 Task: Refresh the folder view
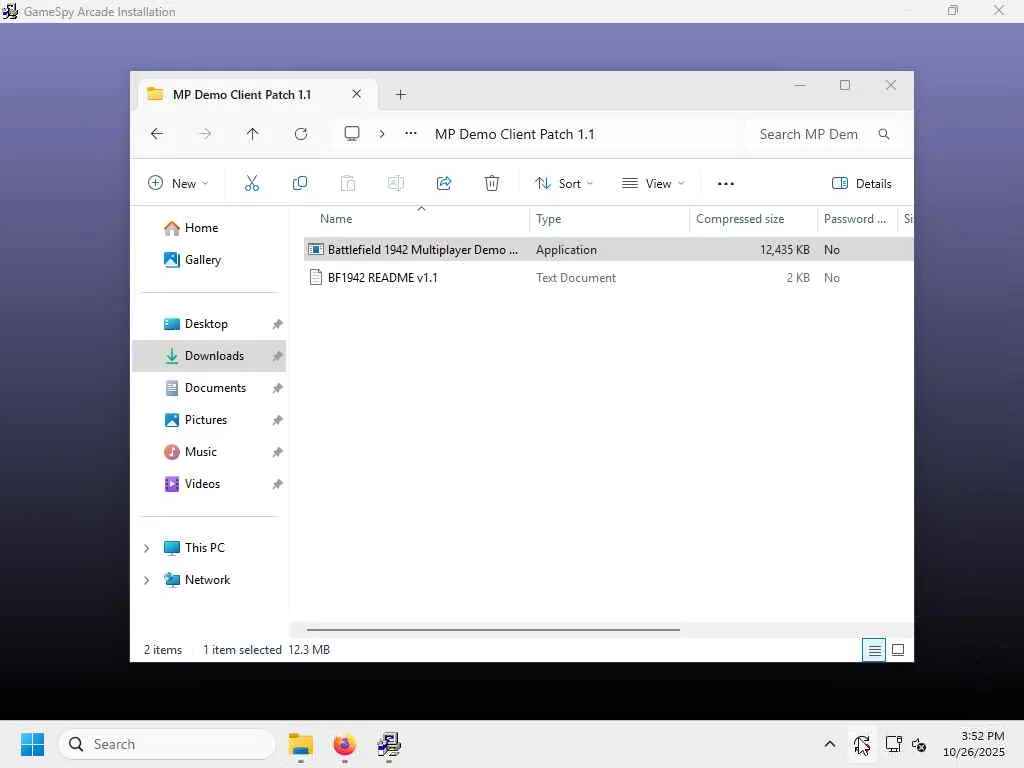pyautogui.click(x=301, y=134)
